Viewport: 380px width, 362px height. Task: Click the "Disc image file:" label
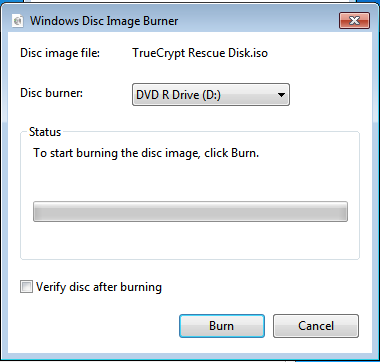point(60,53)
